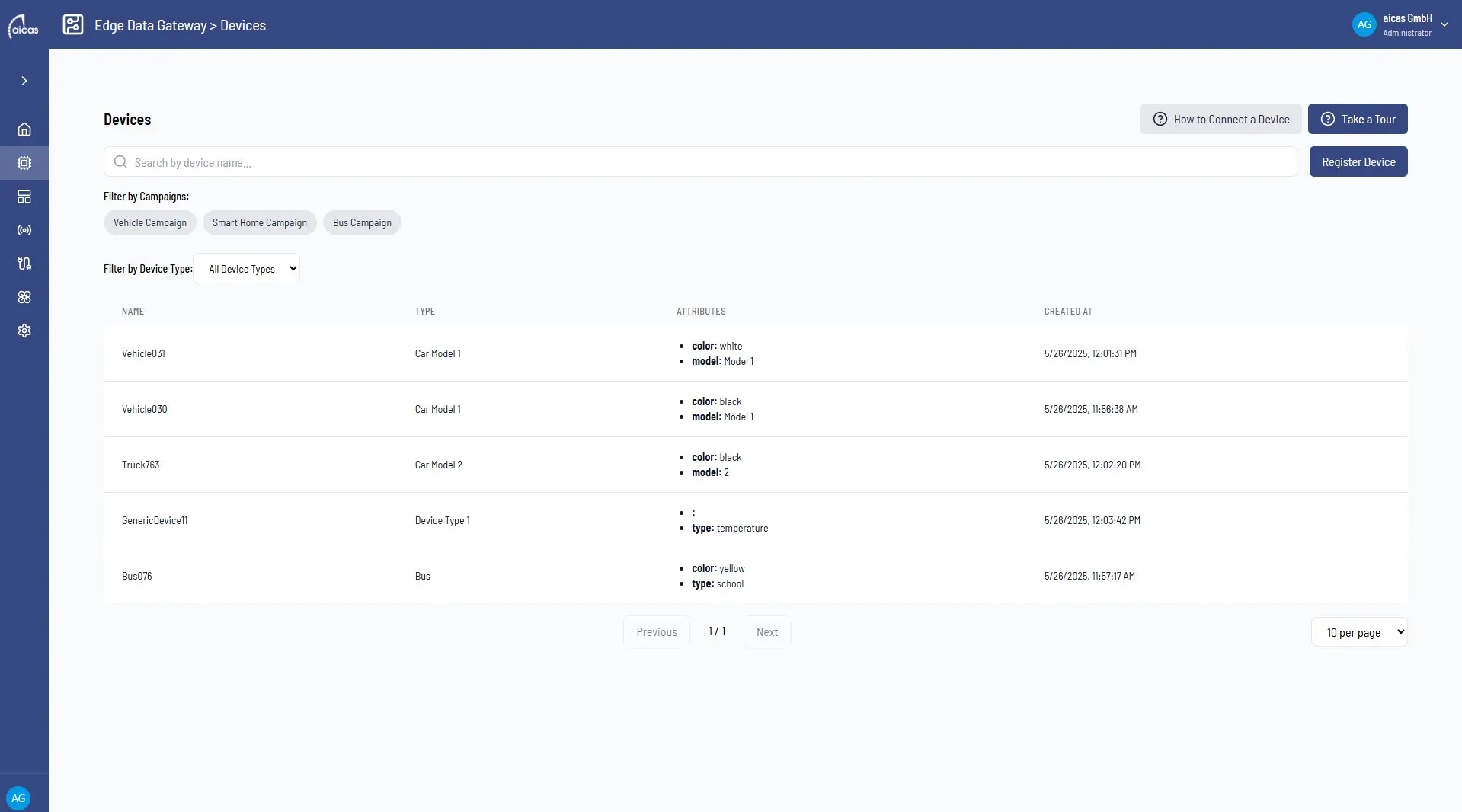Open the All Device Types dropdown
Viewport: 1462px width, 812px height.
coord(247,268)
